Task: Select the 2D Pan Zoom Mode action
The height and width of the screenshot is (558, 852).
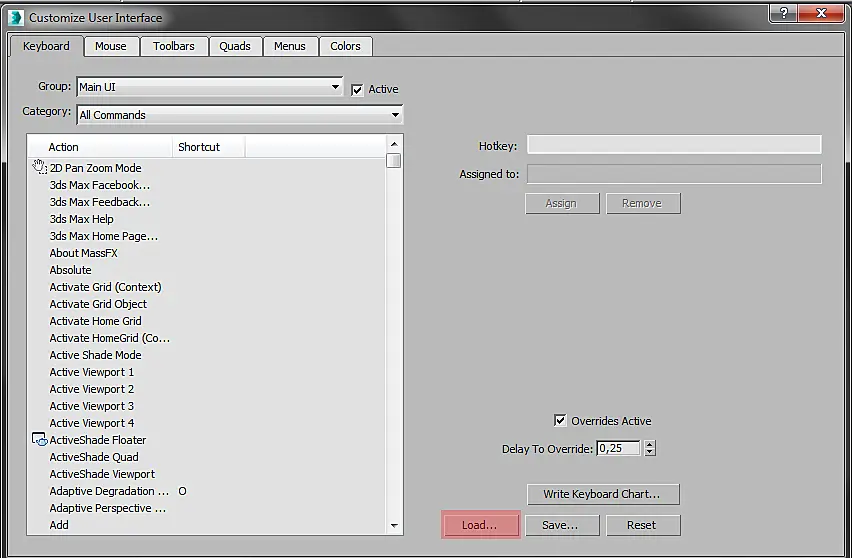Action: [x=96, y=168]
